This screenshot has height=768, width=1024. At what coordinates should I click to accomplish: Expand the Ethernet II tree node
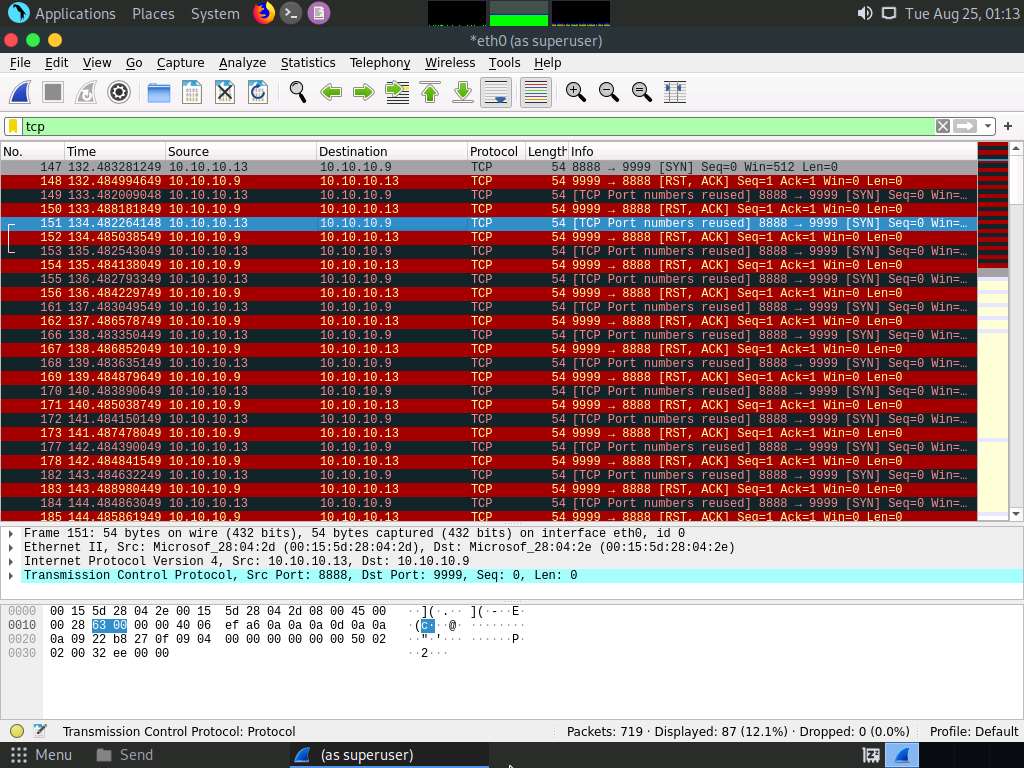(10, 547)
